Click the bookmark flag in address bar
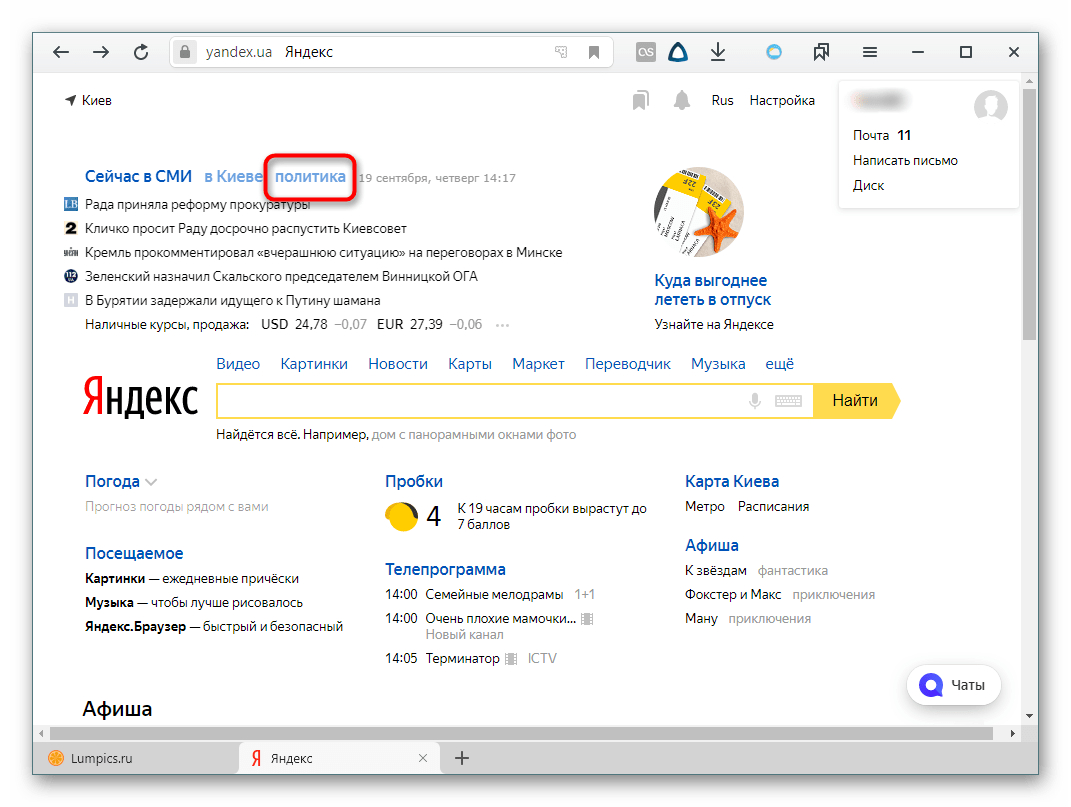The height and width of the screenshot is (807, 1071). (x=594, y=52)
